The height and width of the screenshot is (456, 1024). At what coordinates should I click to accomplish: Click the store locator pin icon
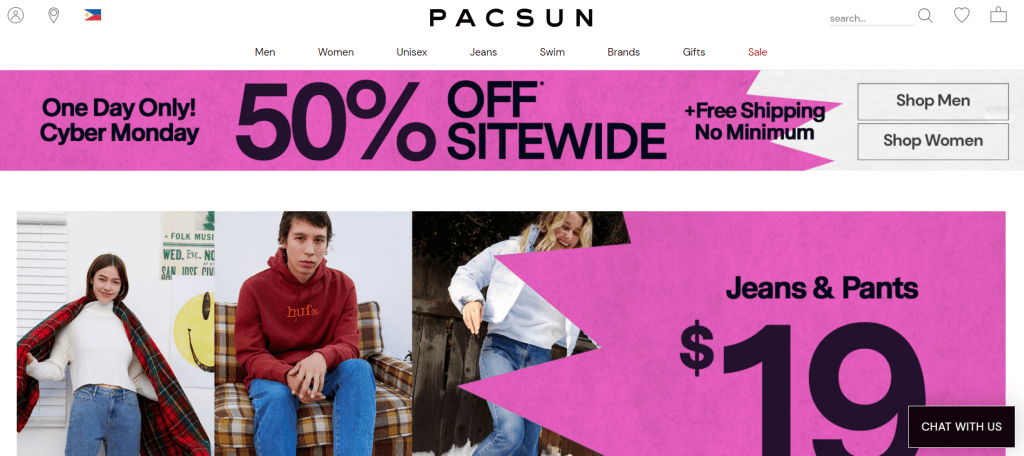coord(54,15)
